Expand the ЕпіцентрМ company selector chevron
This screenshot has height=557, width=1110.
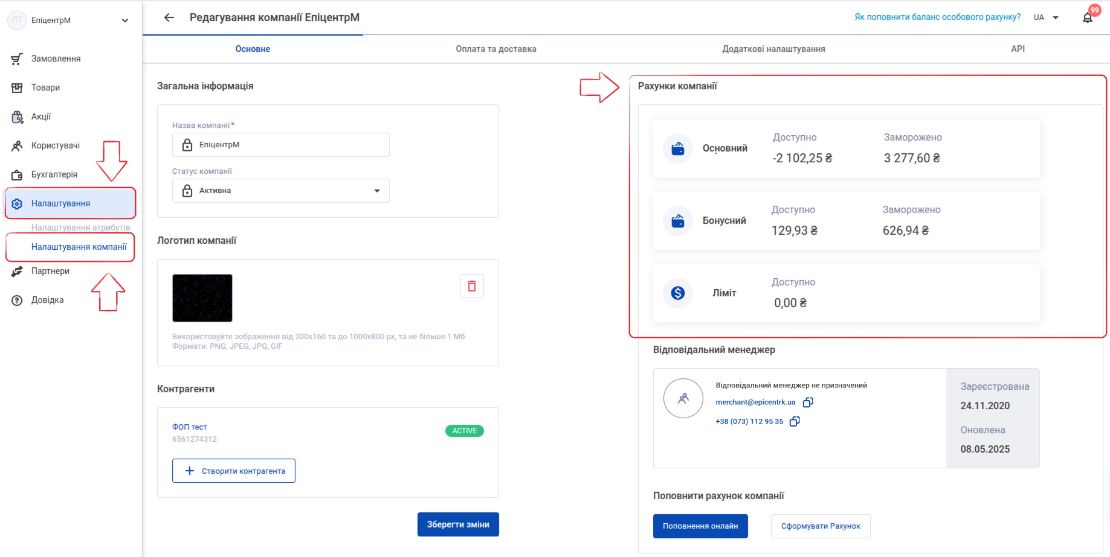coord(125,21)
